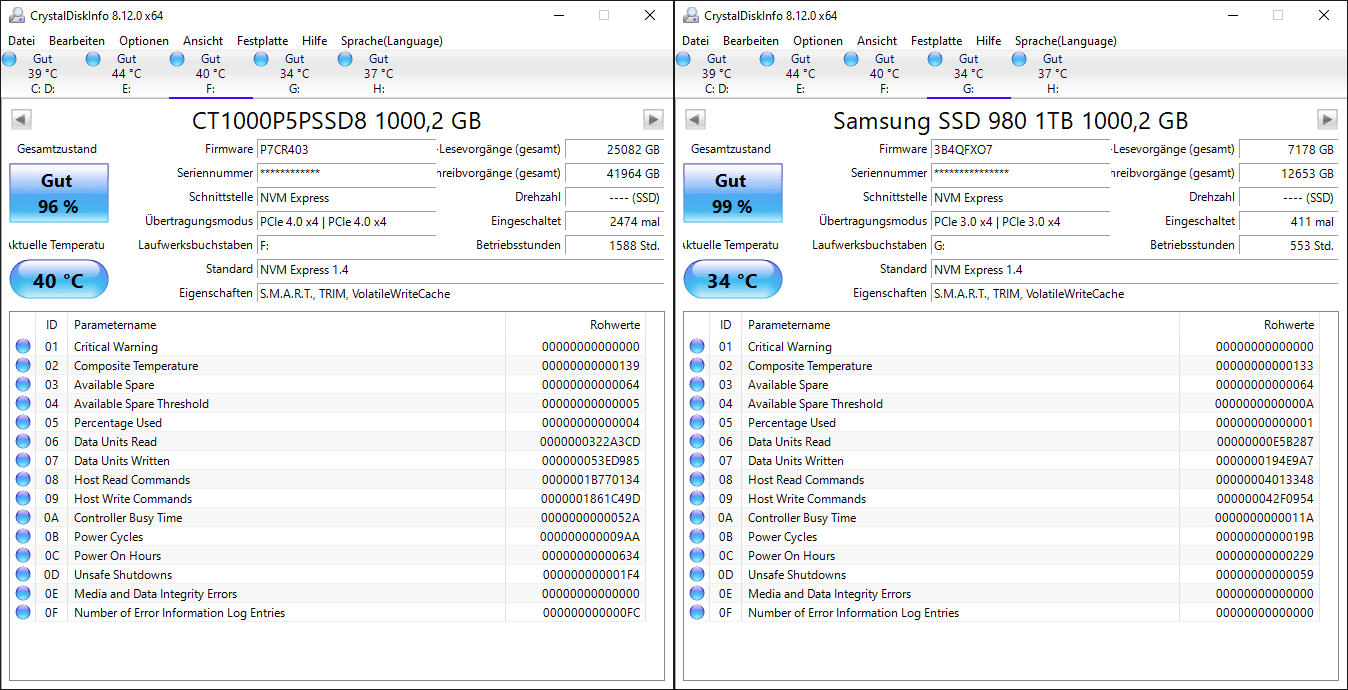The height and width of the screenshot is (690, 1348).
Task: Select Percentage Used row in Samsung list
Action: [x=1001, y=423]
